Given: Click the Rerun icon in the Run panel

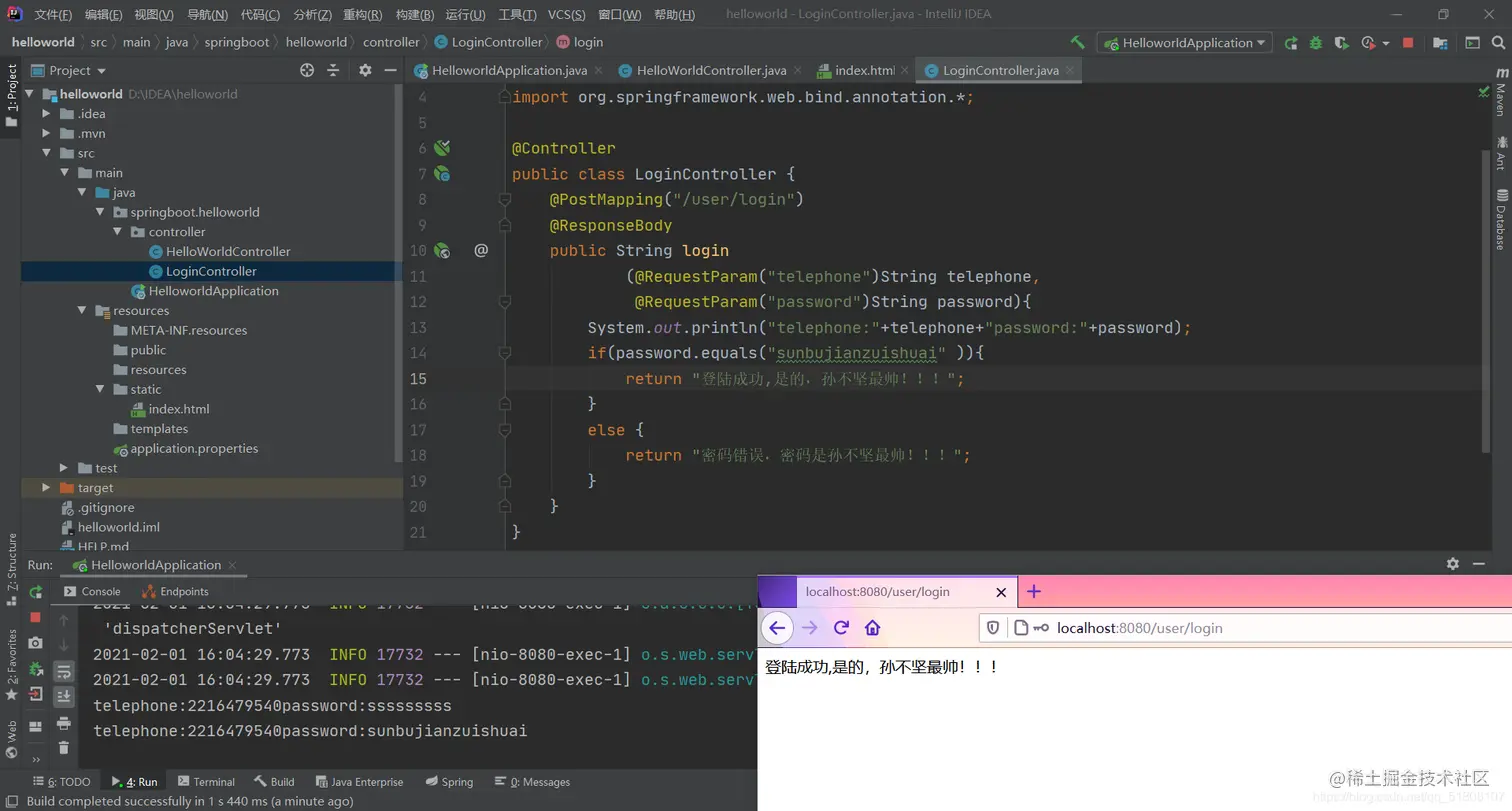Looking at the screenshot, I should tap(36, 592).
